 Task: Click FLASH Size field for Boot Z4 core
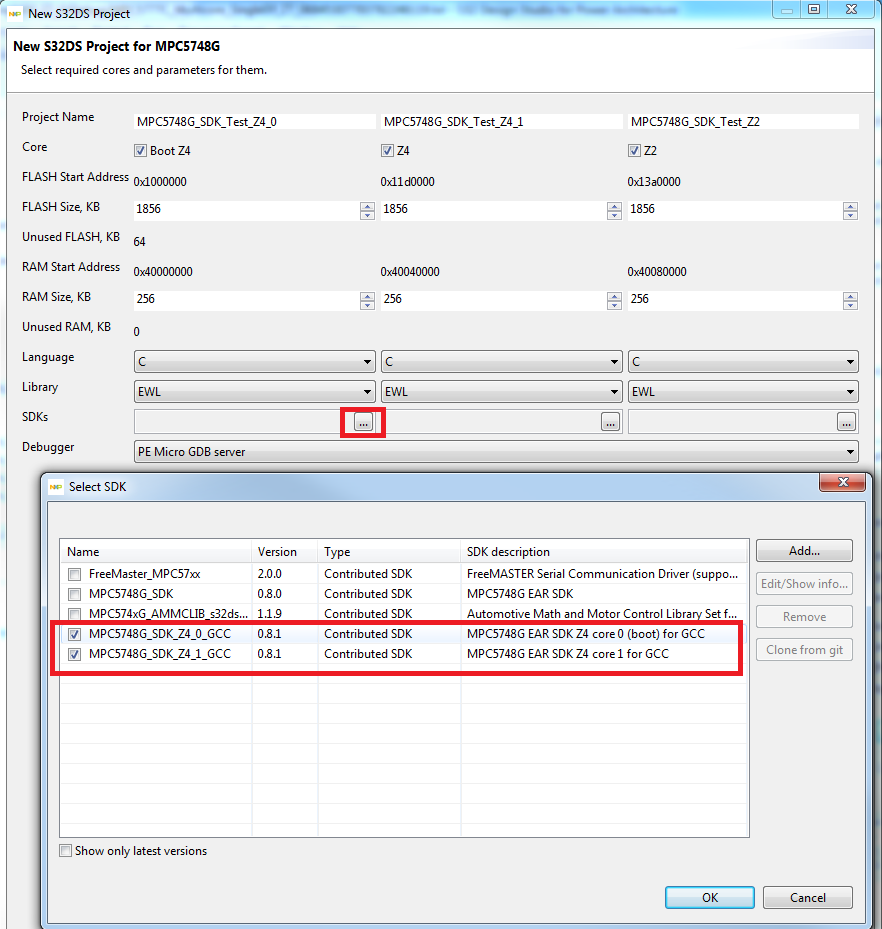pyautogui.click(x=247, y=209)
